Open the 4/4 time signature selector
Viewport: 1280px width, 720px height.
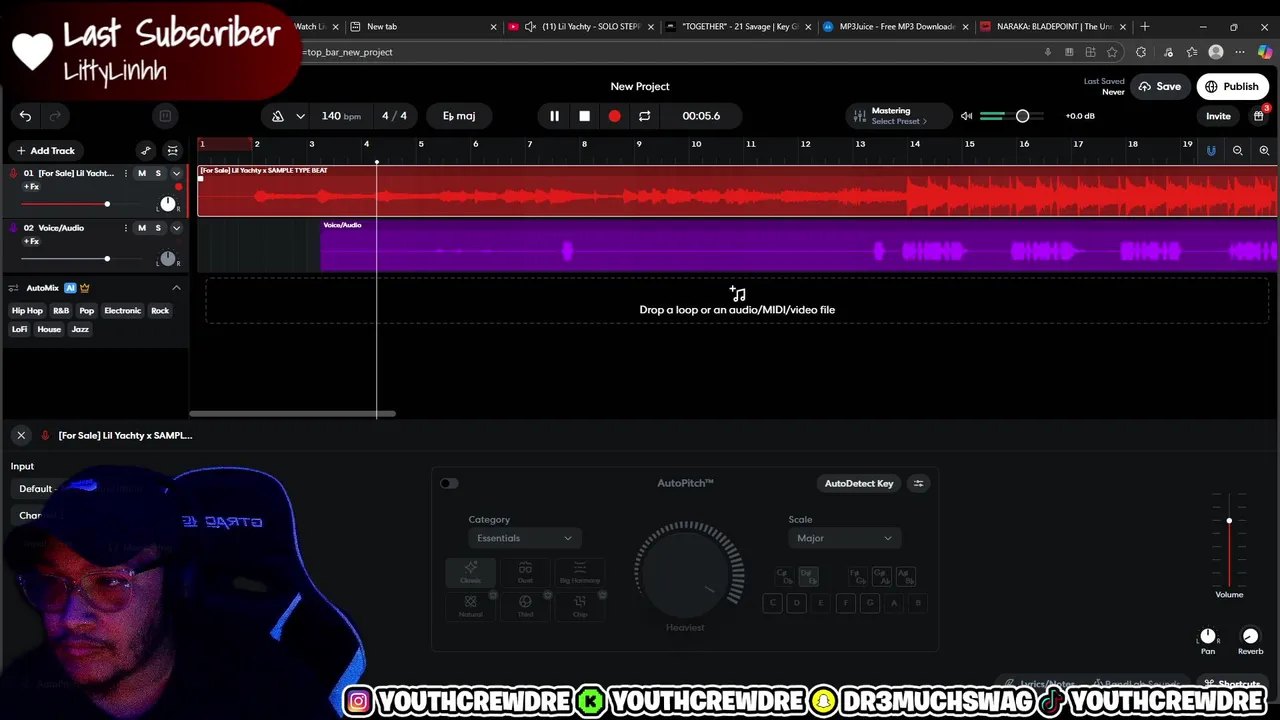click(x=395, y=116)
